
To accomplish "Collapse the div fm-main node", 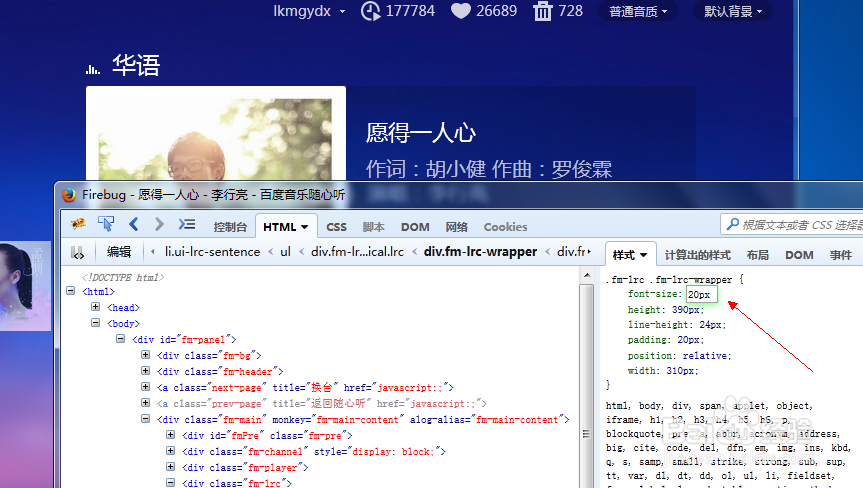I will [145, 418].
